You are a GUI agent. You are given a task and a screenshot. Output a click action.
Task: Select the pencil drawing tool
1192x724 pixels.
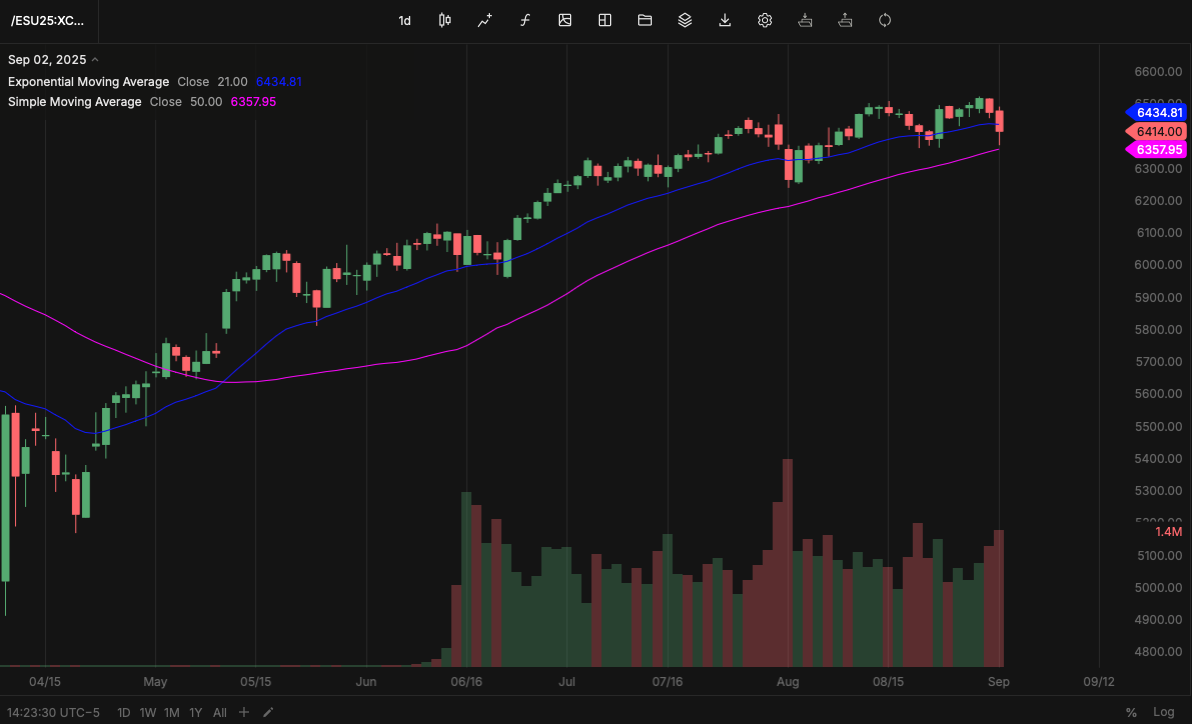(x=267, y=712)
